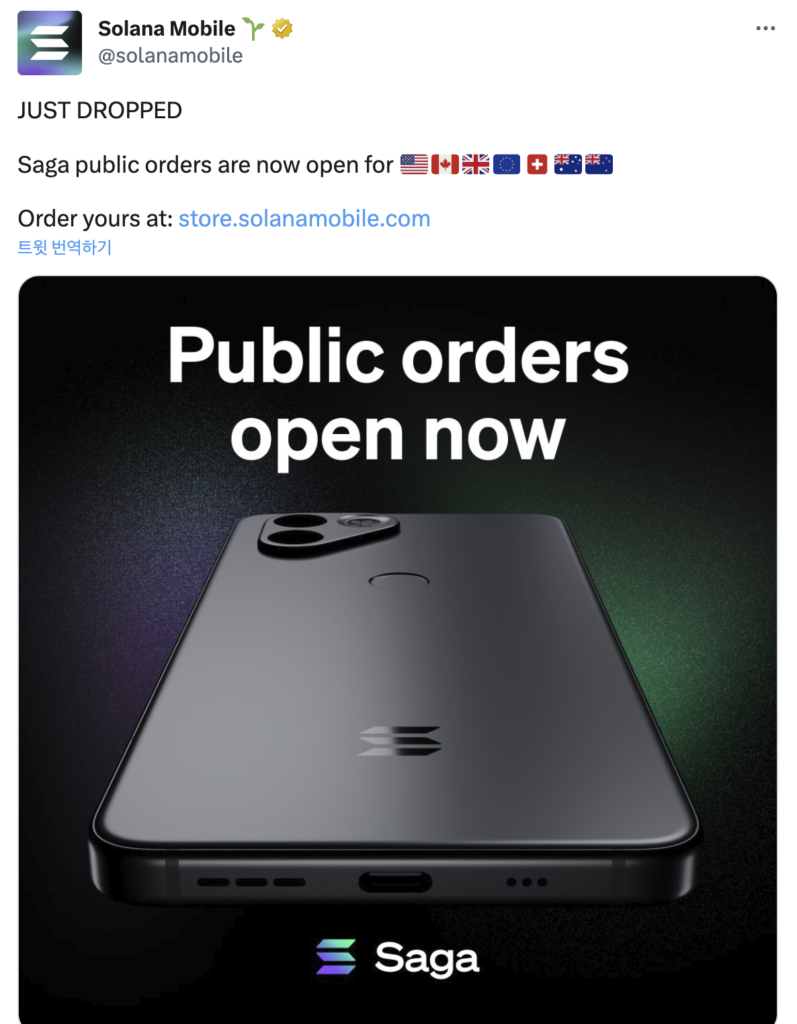
Task: Click the Saga logo at the image bottom
Action: point(398,958)
